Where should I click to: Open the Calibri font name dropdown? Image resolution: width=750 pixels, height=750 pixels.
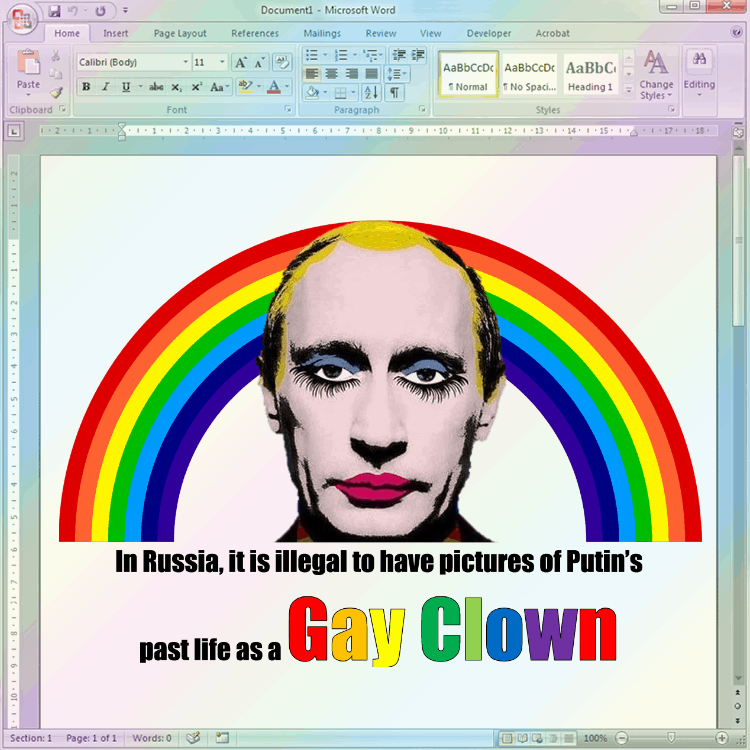tap(185, 62)
